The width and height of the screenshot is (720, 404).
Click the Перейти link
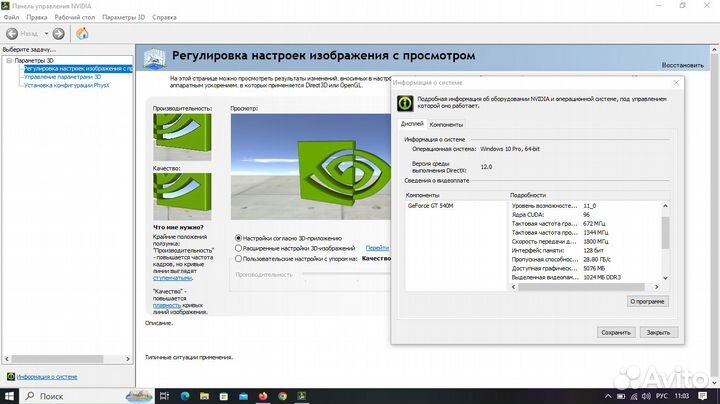pyautogui.click(x=377, y=248)
